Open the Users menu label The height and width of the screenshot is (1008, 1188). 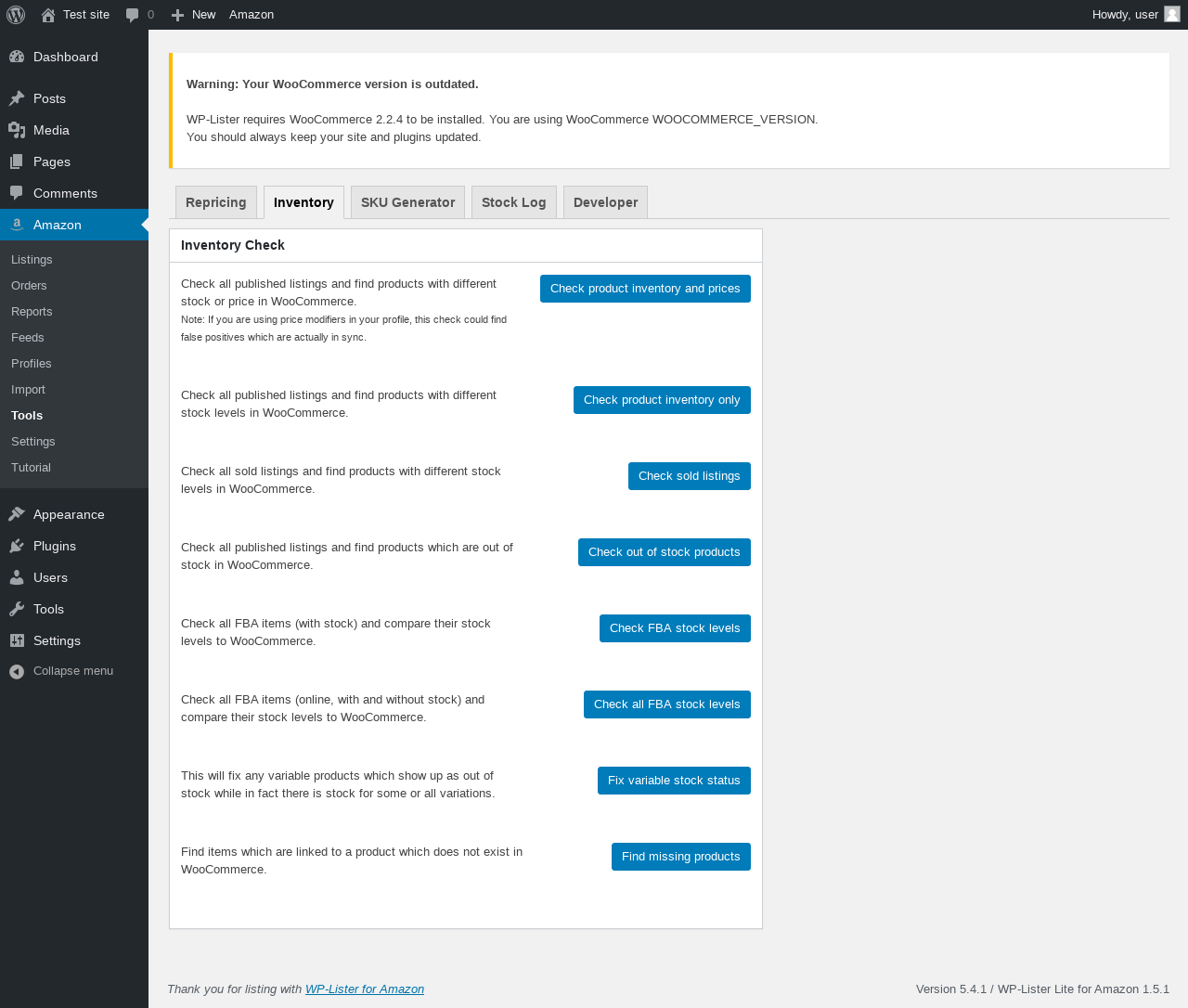(50, 577)
